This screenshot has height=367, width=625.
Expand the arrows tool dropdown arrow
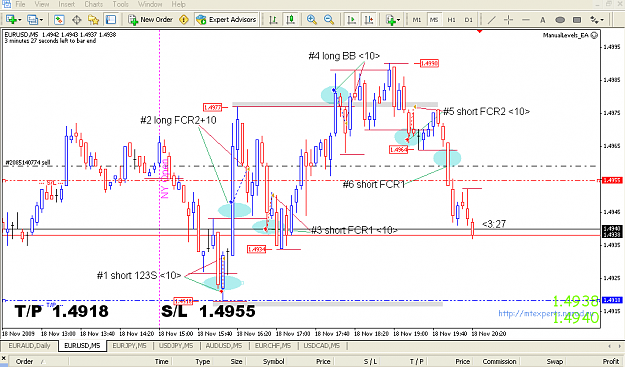[x=602, y=20]
